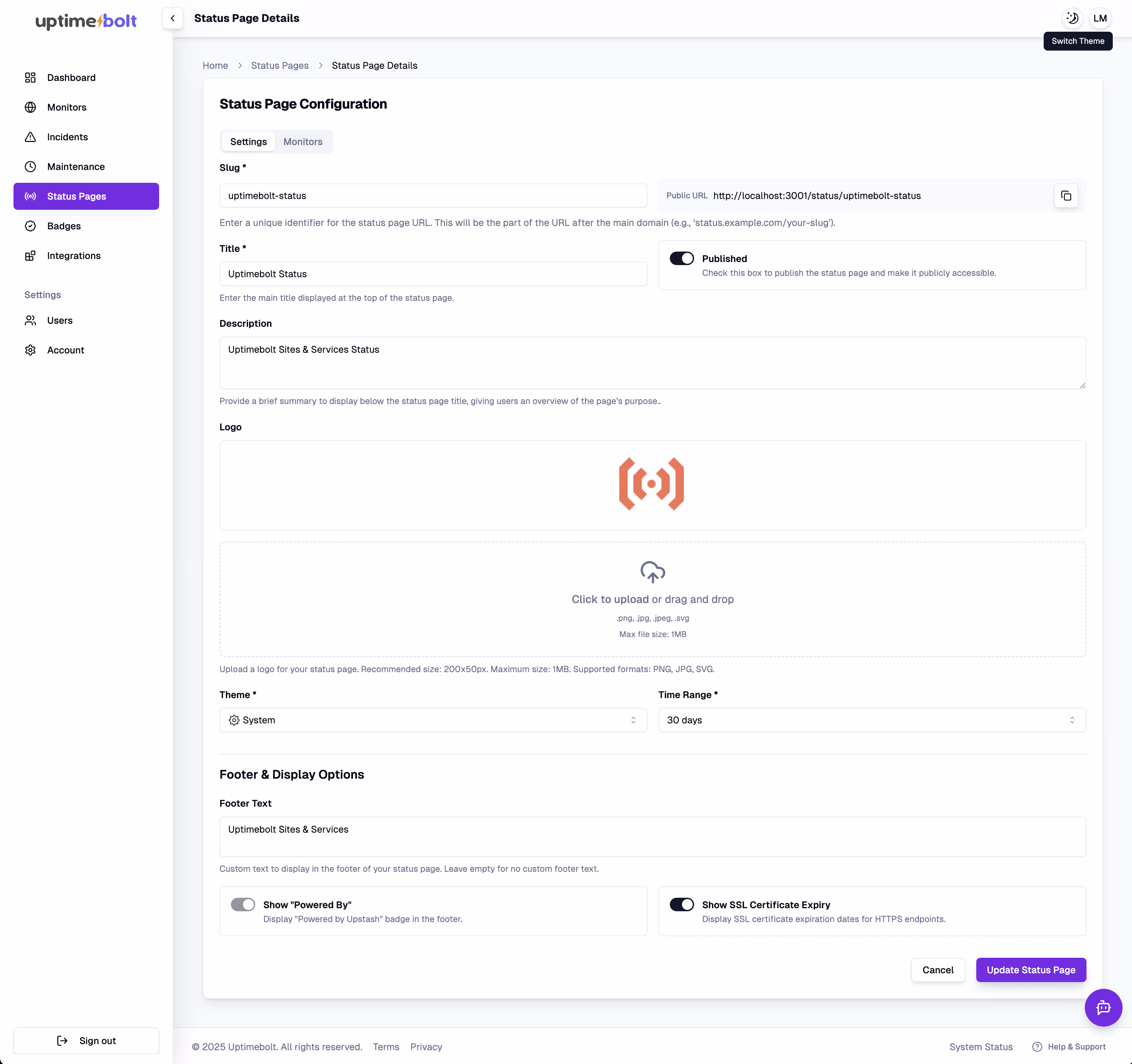This screenshot has width=1132, height=1064.
Task: Open Monitors from sidebar globe icon
Action: click(x=31, y=108)
